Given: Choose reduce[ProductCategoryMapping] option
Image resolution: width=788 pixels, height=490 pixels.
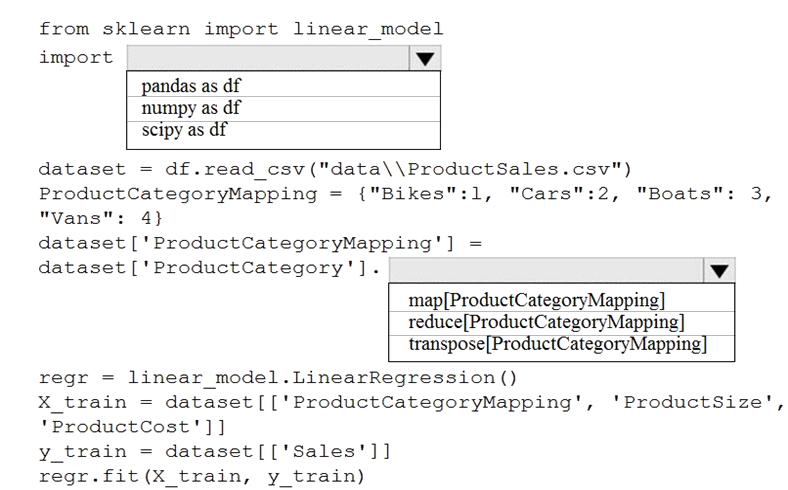Looking at the screenshot, I should pos(561,322).
